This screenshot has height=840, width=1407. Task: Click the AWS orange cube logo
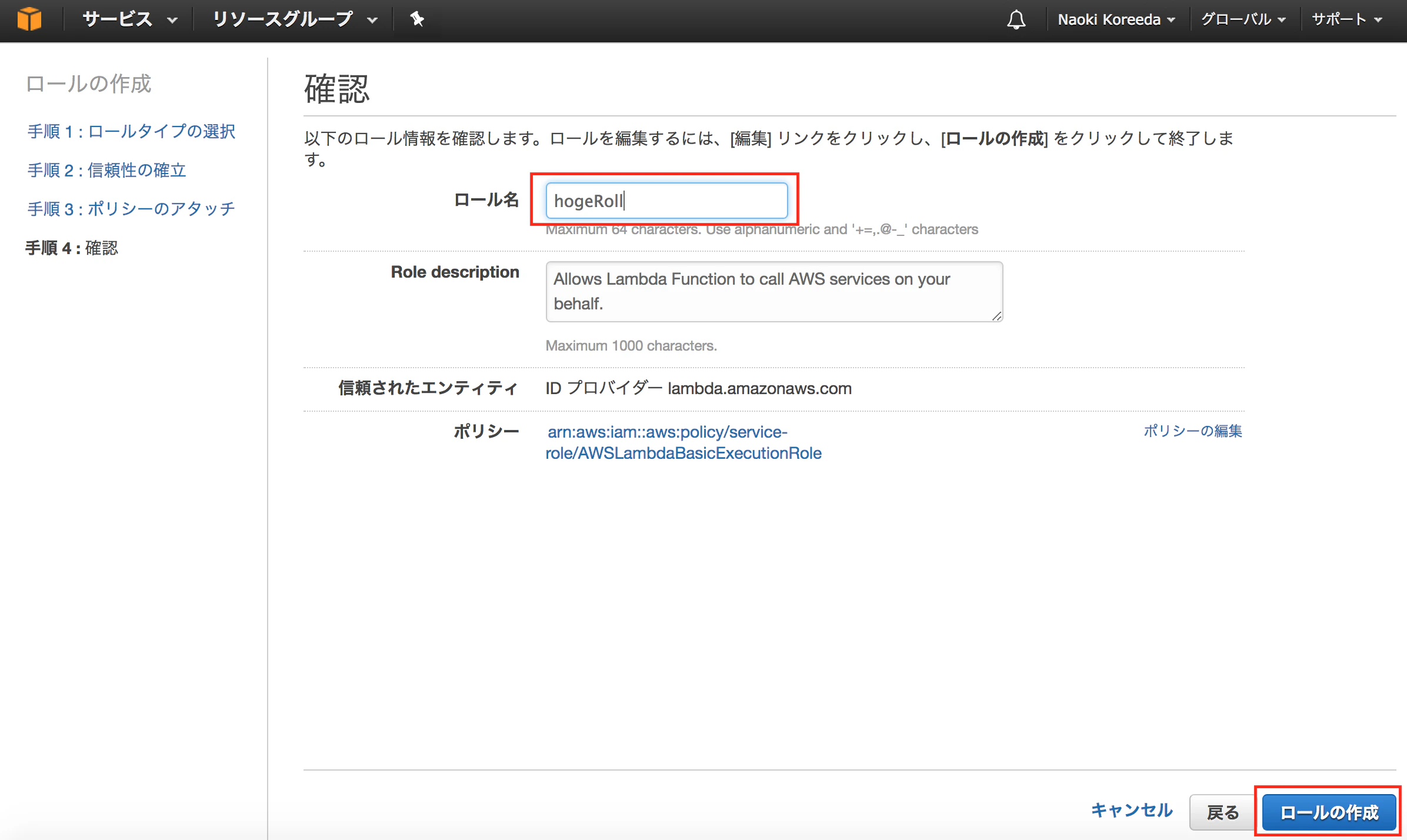pyautogui.click(x=29, y=19)
